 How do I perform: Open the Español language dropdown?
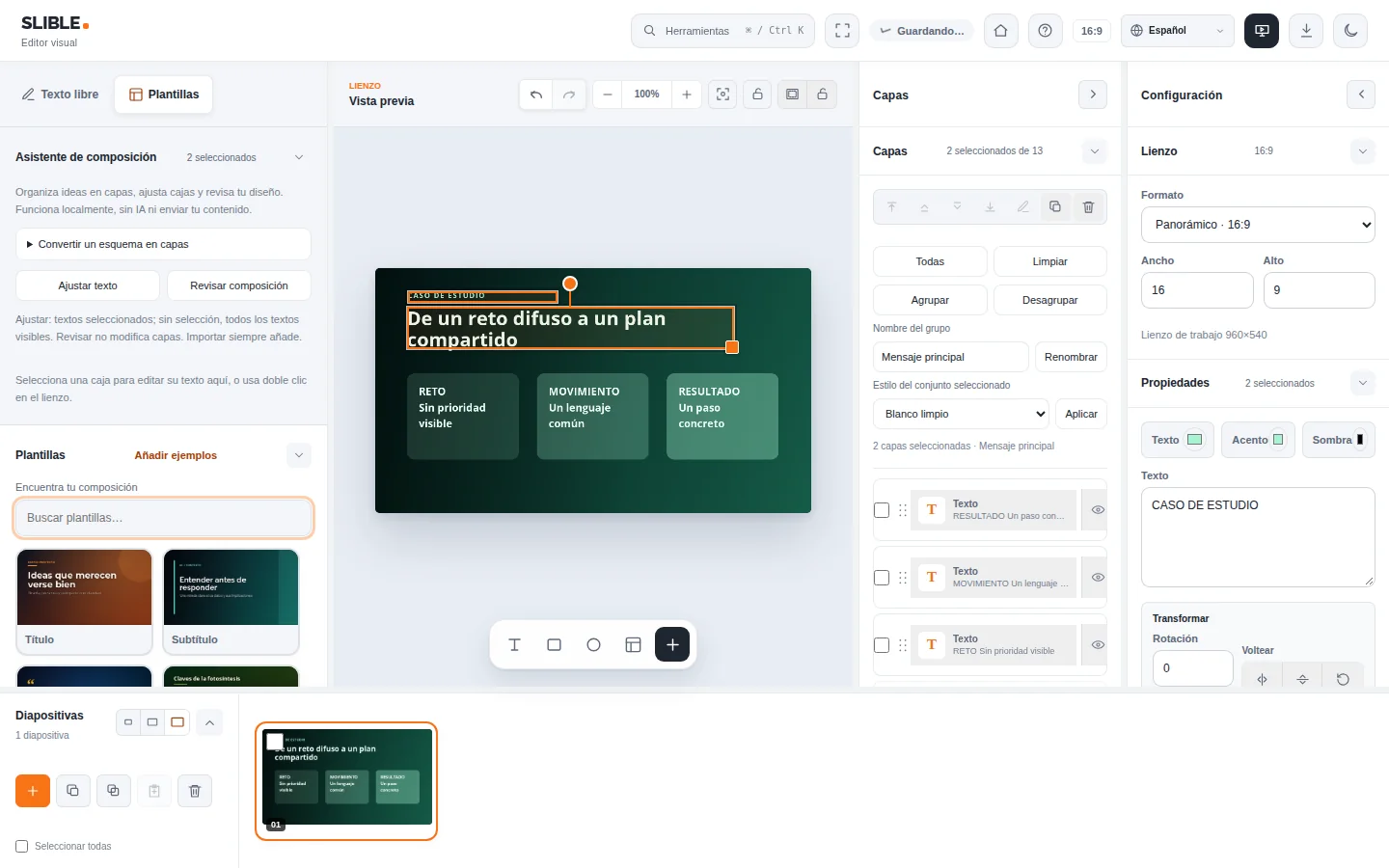click(x=1178, y=31)
